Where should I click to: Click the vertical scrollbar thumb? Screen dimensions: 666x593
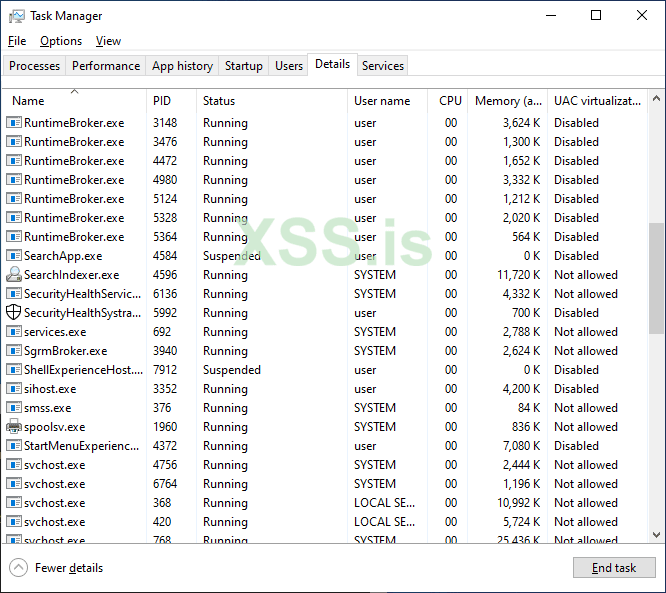click(656, 278)
